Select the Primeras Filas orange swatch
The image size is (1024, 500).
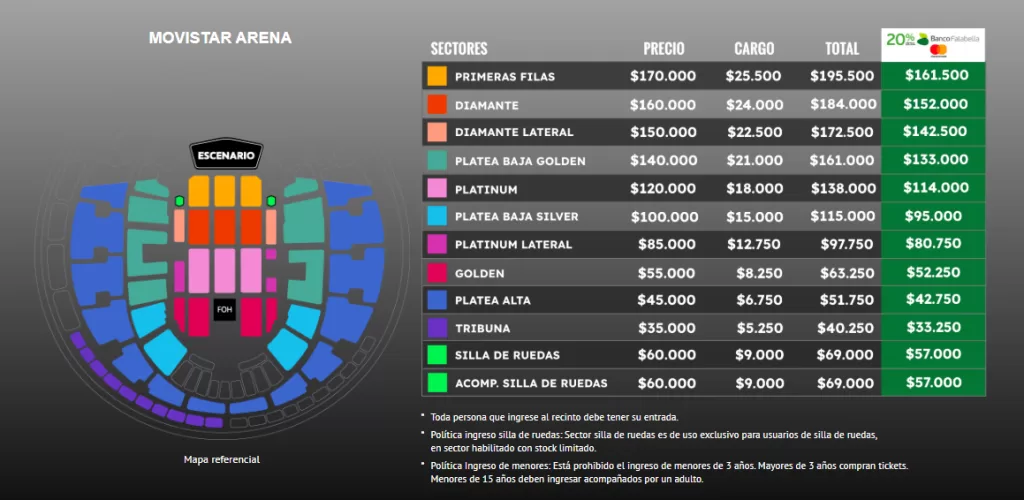coord(437,76)
